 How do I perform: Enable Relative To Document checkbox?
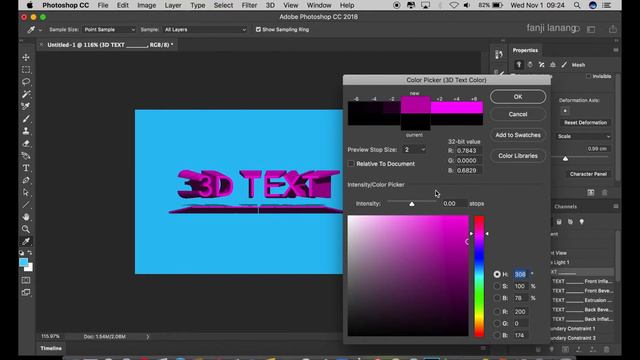pyautogui.click(x=351, y=164)
